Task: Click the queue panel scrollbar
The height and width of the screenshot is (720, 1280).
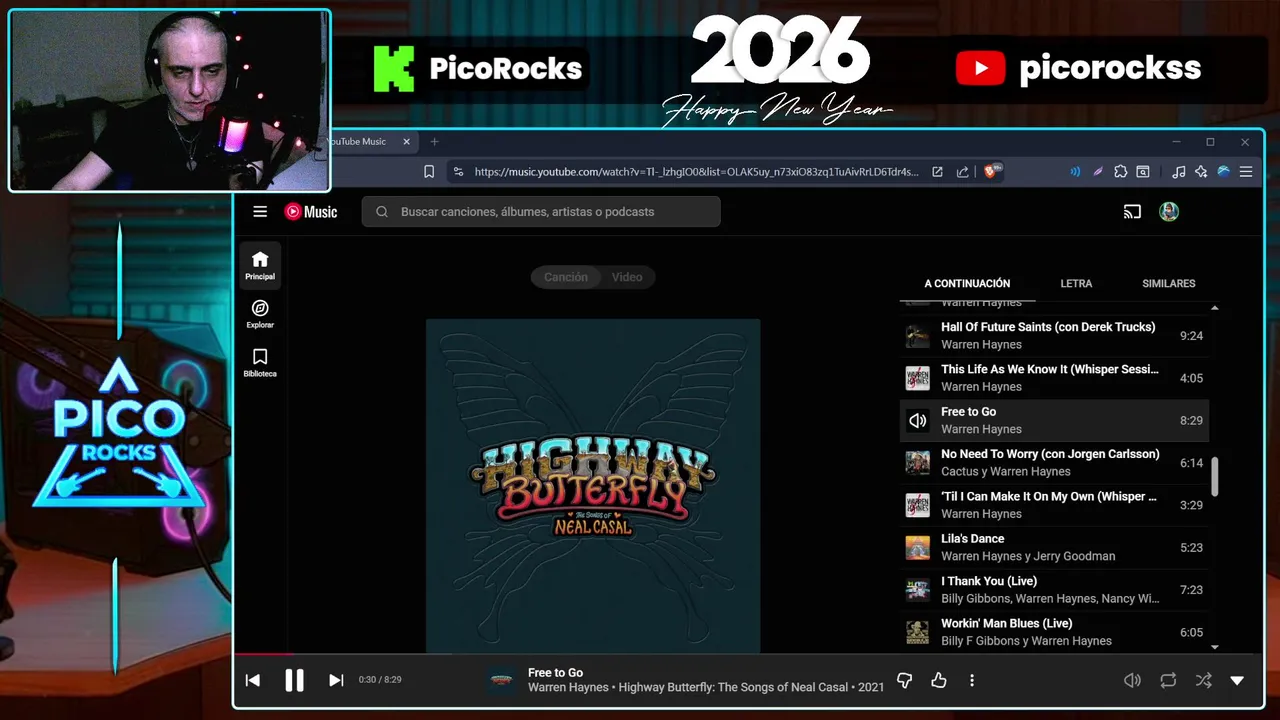Action: click(1215, 476)
